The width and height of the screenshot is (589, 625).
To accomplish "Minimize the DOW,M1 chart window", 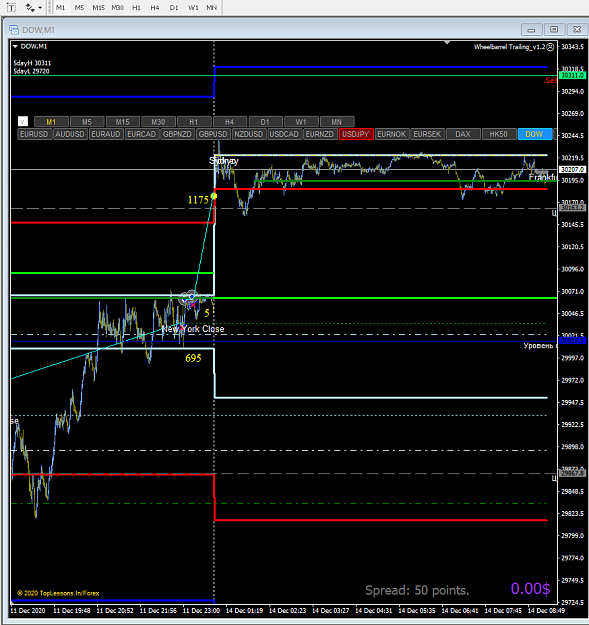I will point(531,29).
